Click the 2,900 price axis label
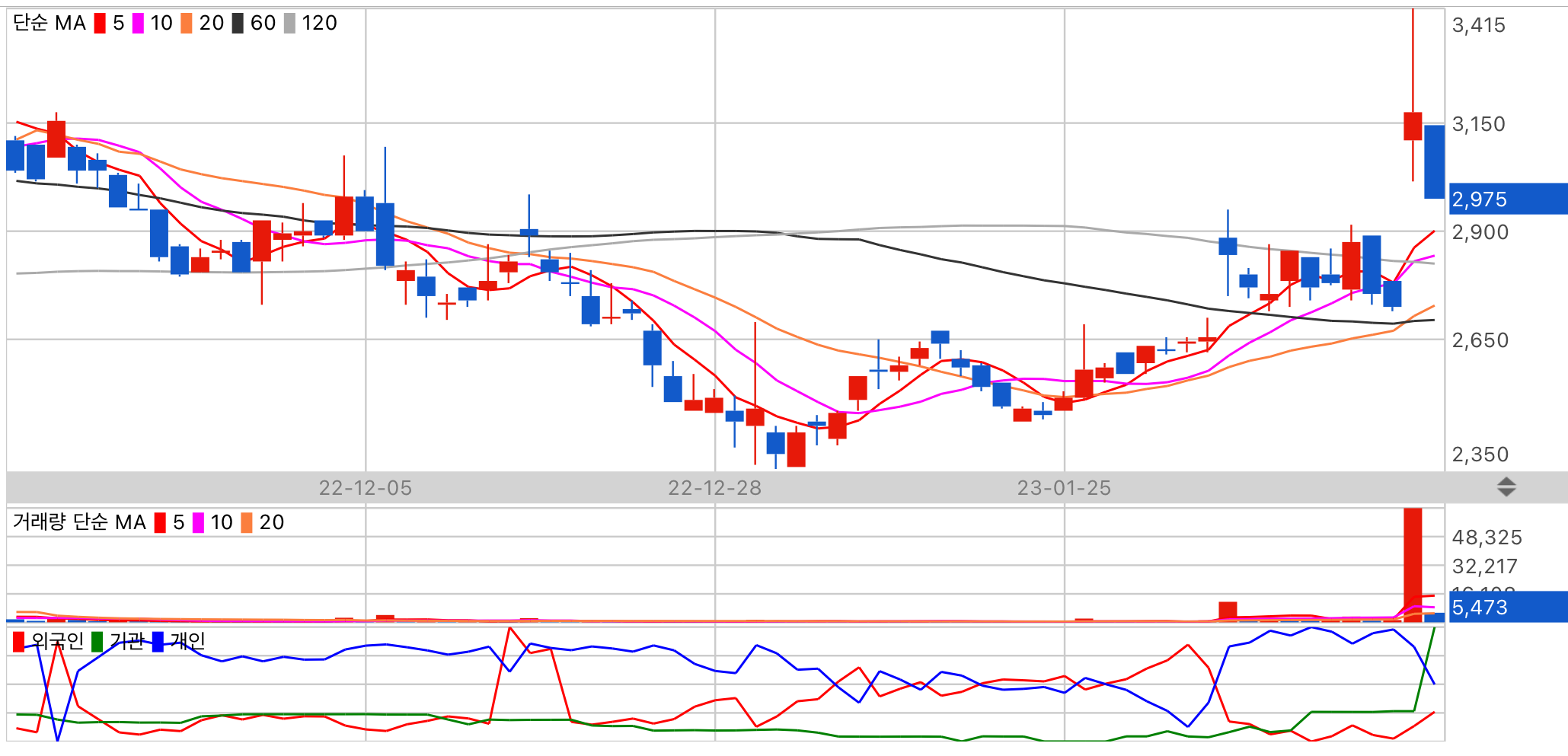The image size is (1568, 756). tap(1480, 232)
